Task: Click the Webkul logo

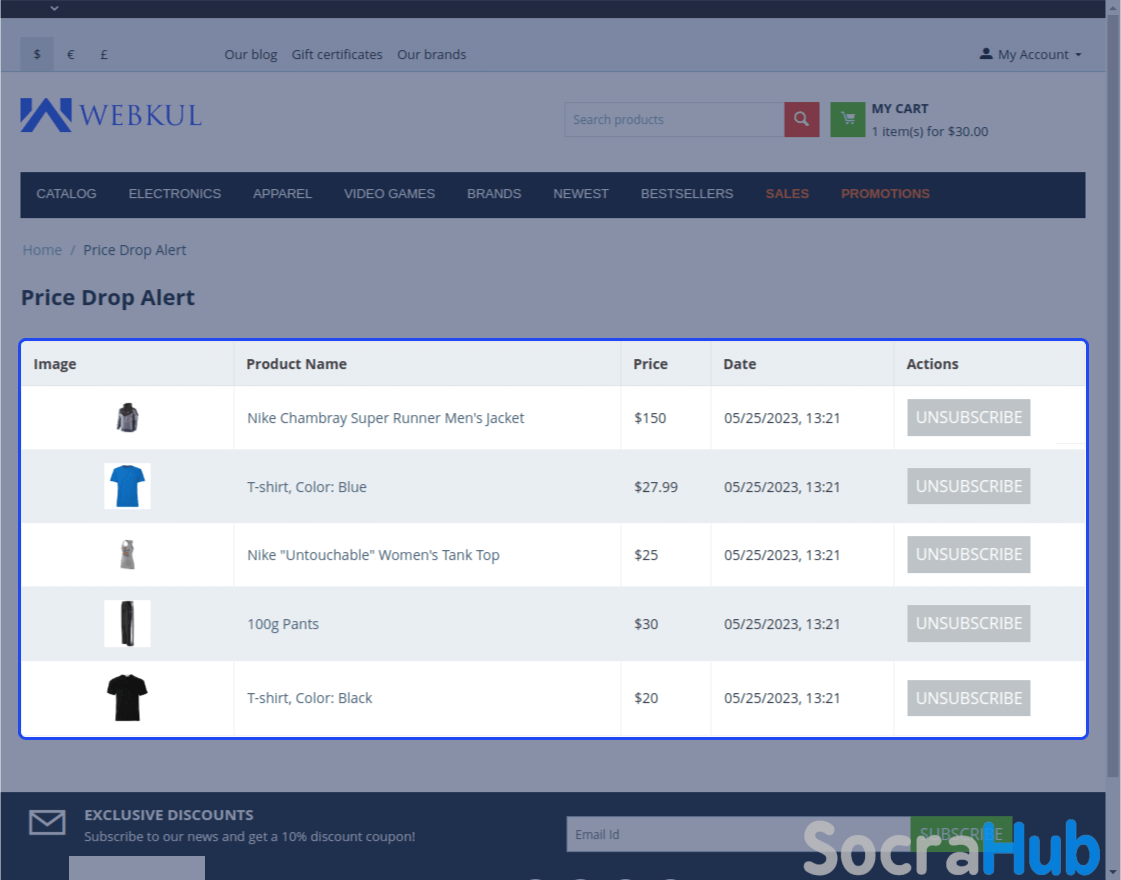Action: [x=111, y=115]
